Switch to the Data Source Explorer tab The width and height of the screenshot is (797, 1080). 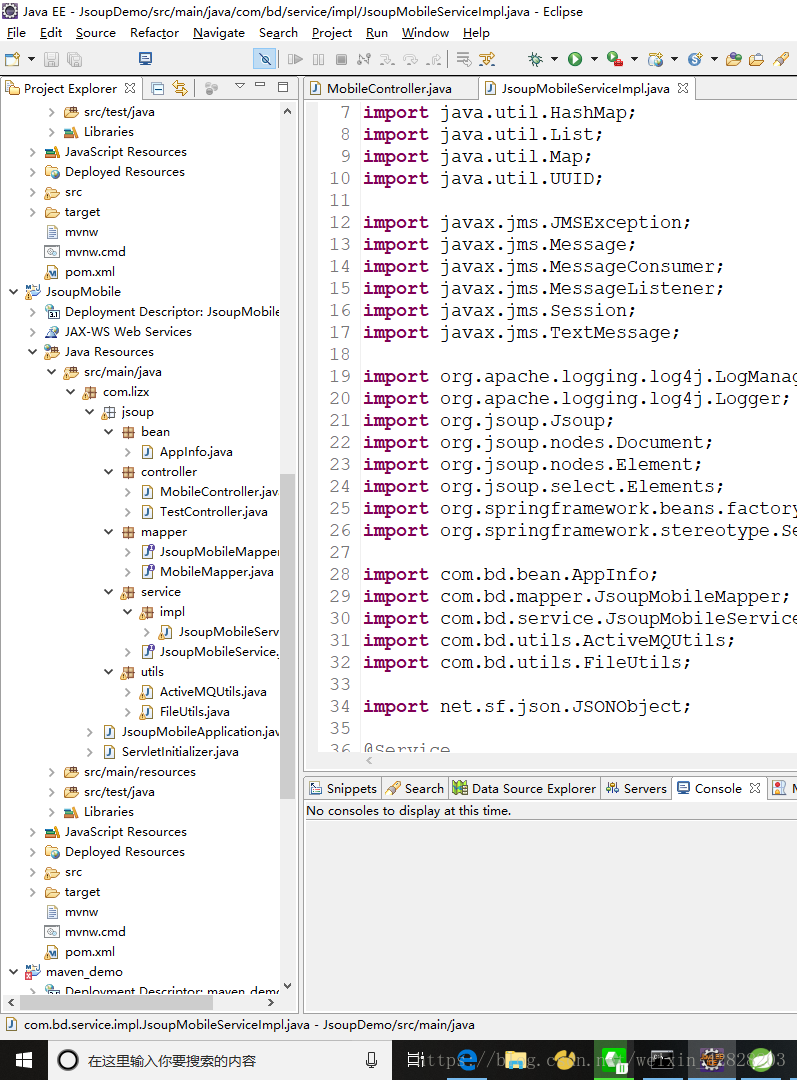pos(525,789)
